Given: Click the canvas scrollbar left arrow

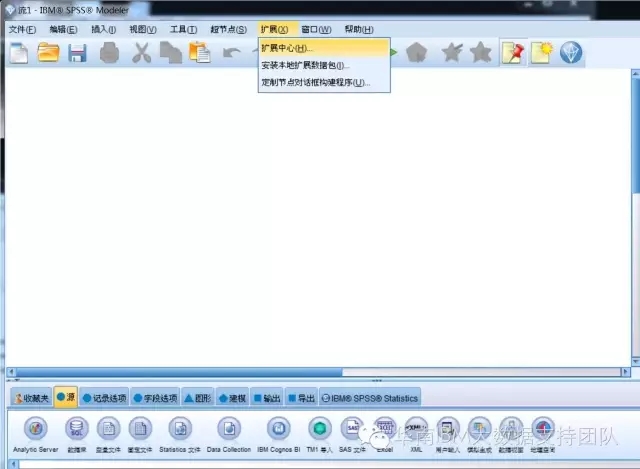Looking at the screenshot, I should click(x=11, y=372).
